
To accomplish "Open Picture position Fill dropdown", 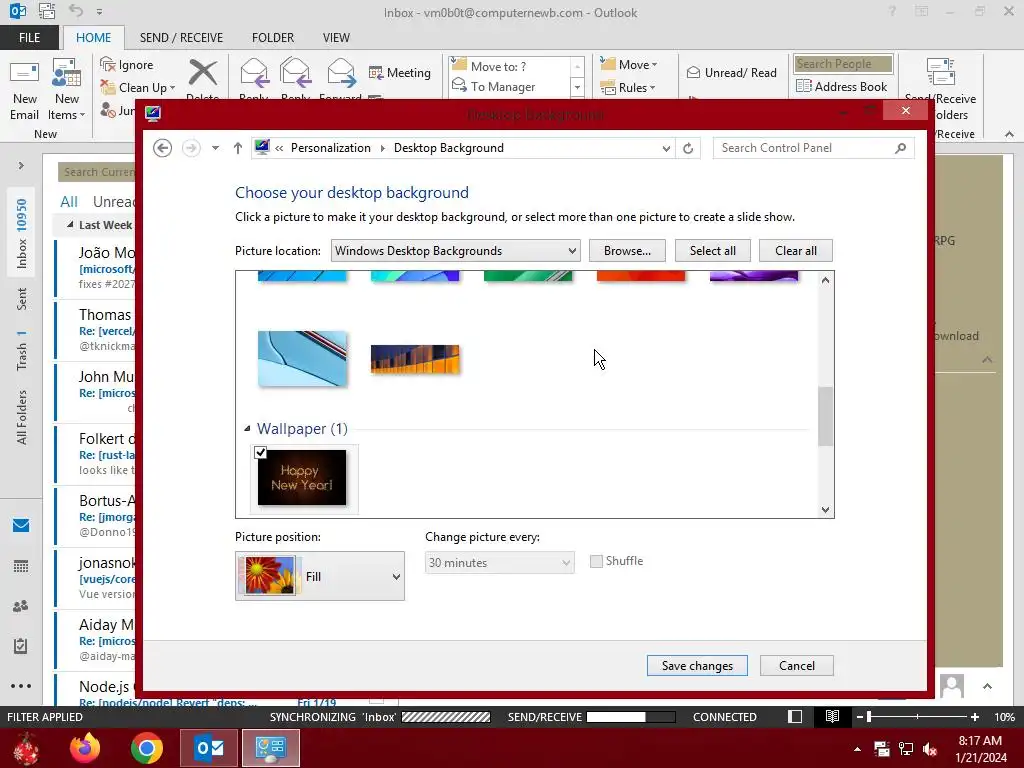I will (x=320, y=576).
